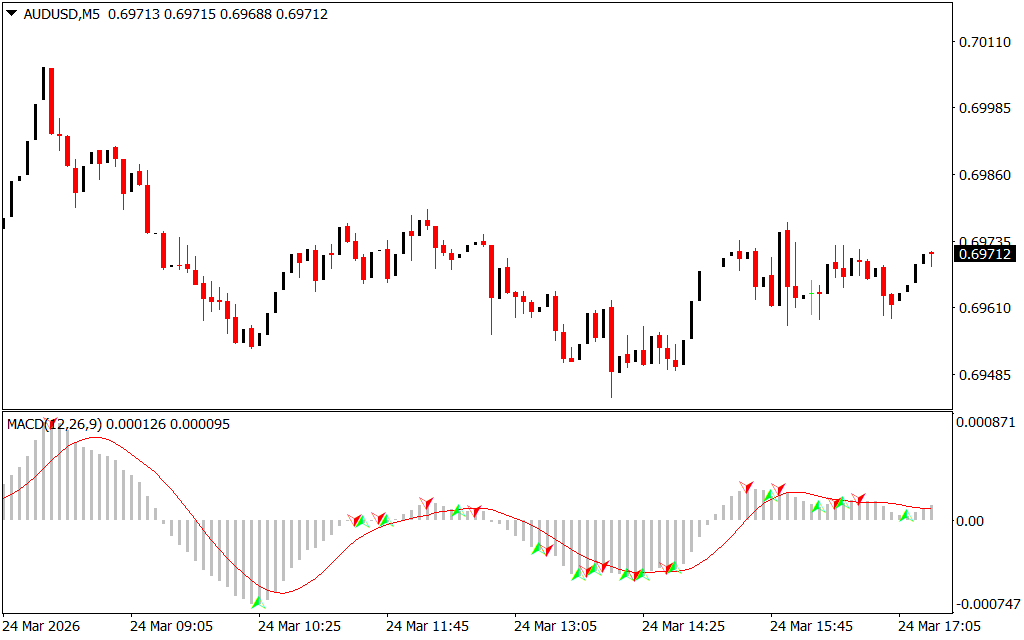This screenshot has height=640, width=1024.
Task: Click the 0.00 MACD zero level label
Action: pyautogui.click(x=970, y=521)
